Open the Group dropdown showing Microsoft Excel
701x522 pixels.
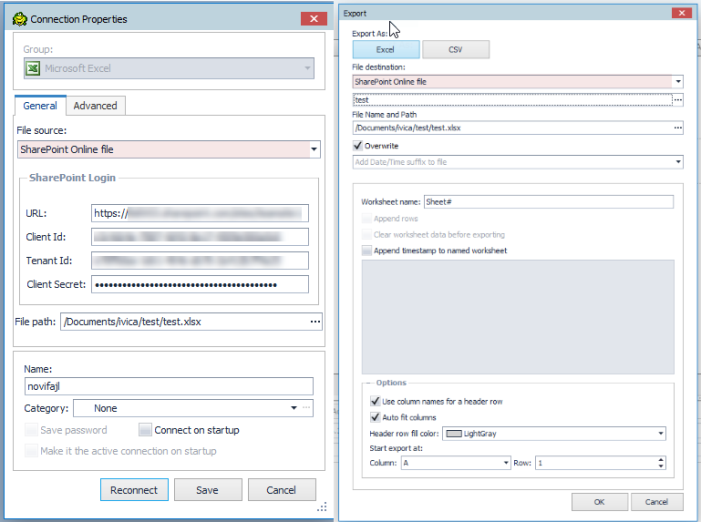169,68
